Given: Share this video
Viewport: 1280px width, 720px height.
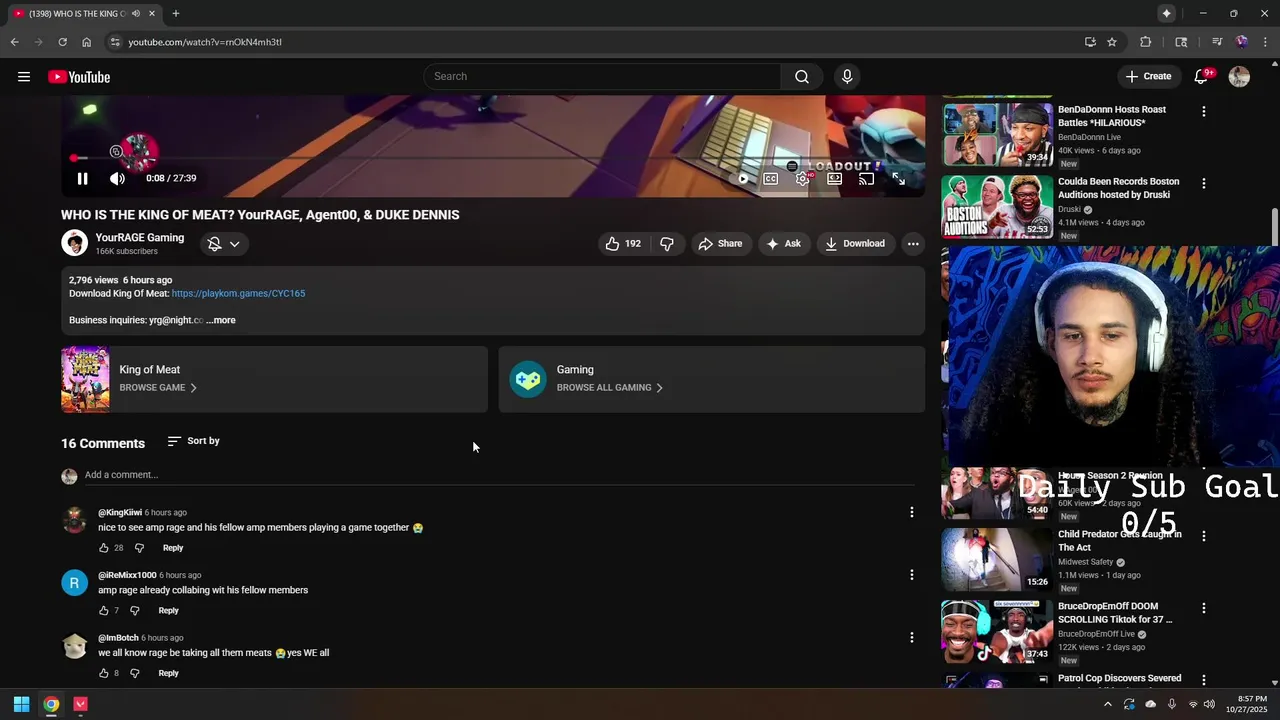Looking at the screenshot, I should coord(720,244).
